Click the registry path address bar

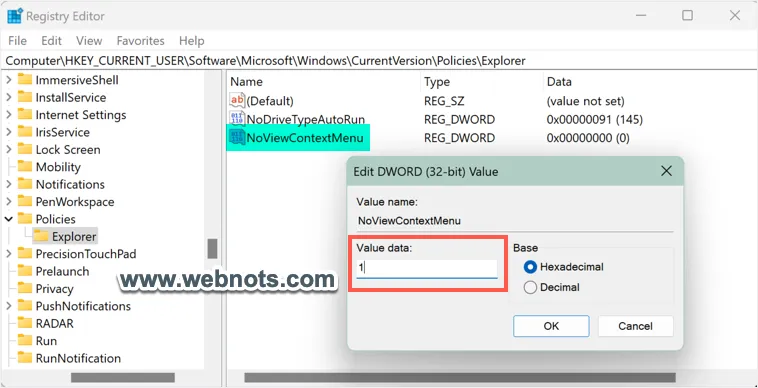379,61
